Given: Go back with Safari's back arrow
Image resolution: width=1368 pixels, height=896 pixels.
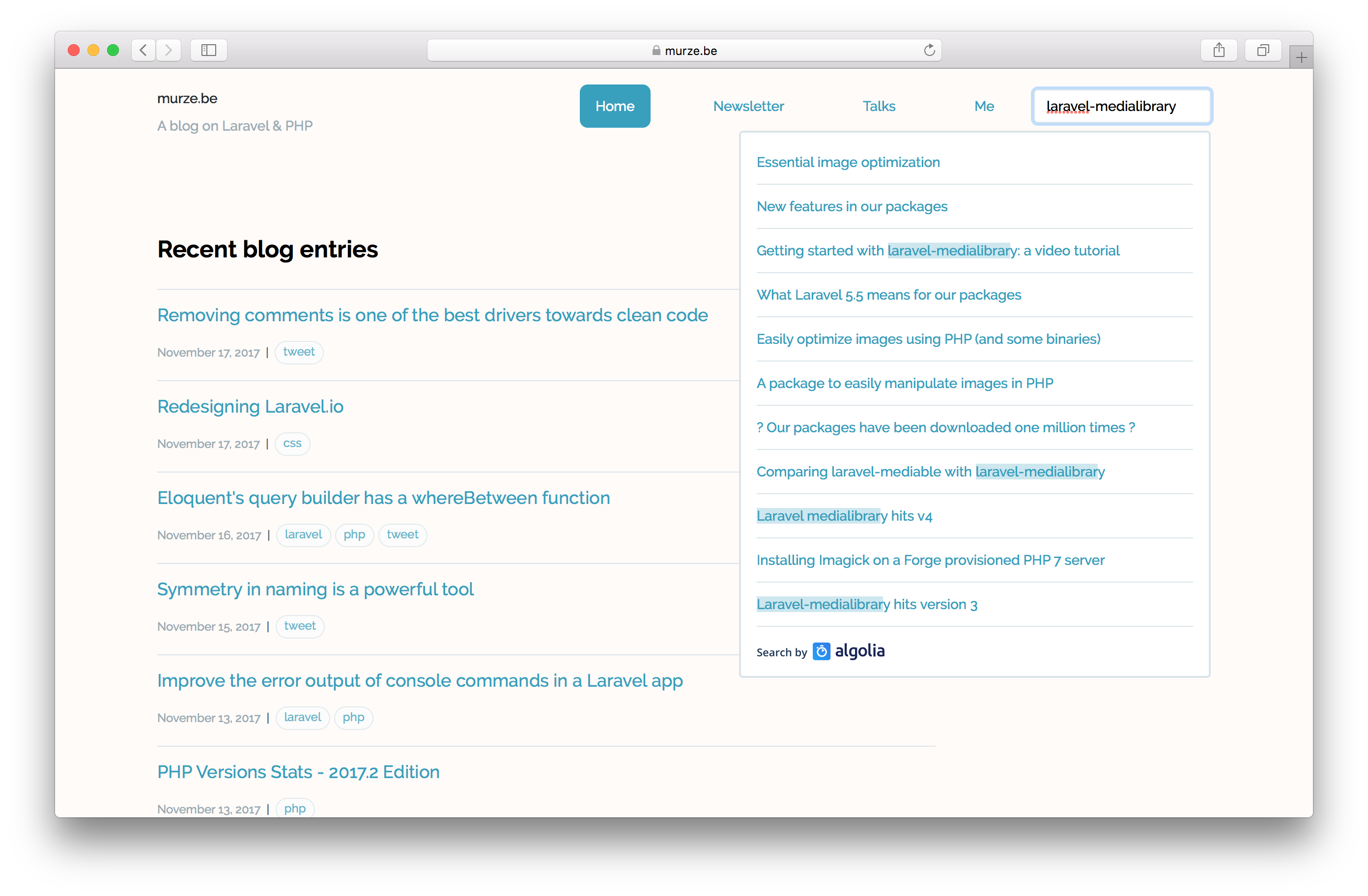Looking at the screenshot, I should point(143,50).
